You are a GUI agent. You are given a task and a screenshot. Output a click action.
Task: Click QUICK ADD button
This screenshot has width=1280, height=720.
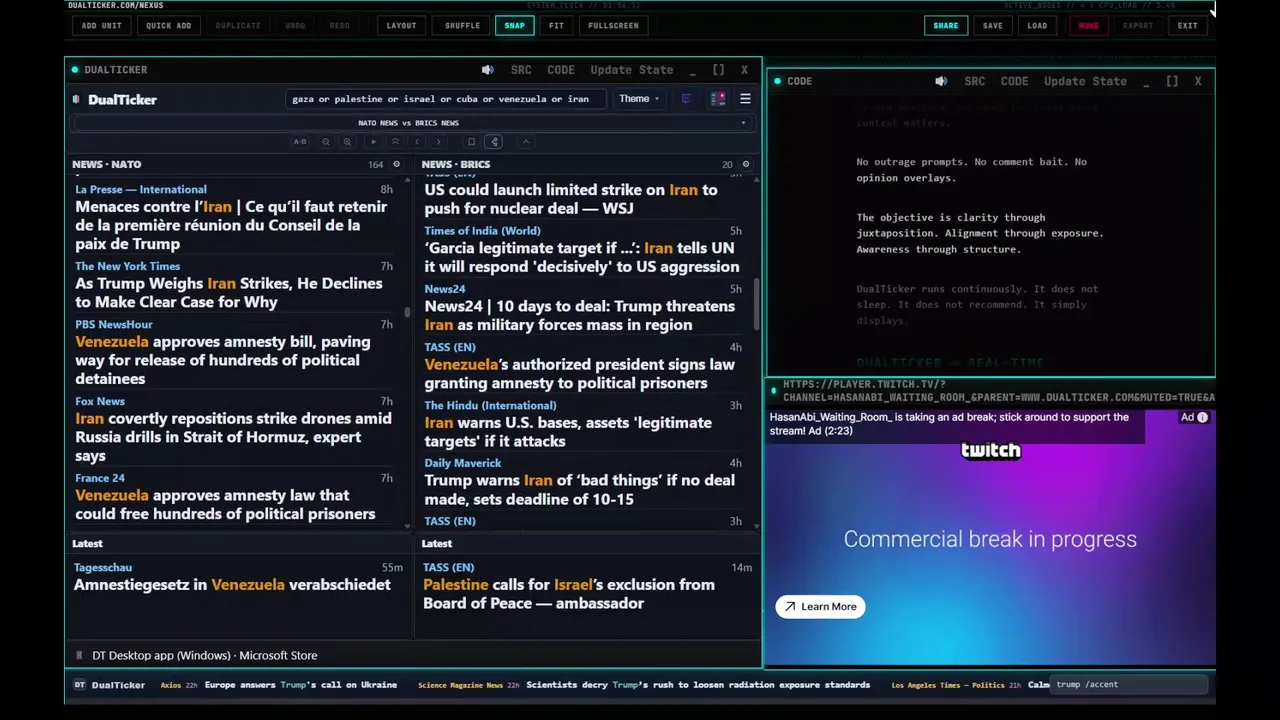tap(168, 25)
